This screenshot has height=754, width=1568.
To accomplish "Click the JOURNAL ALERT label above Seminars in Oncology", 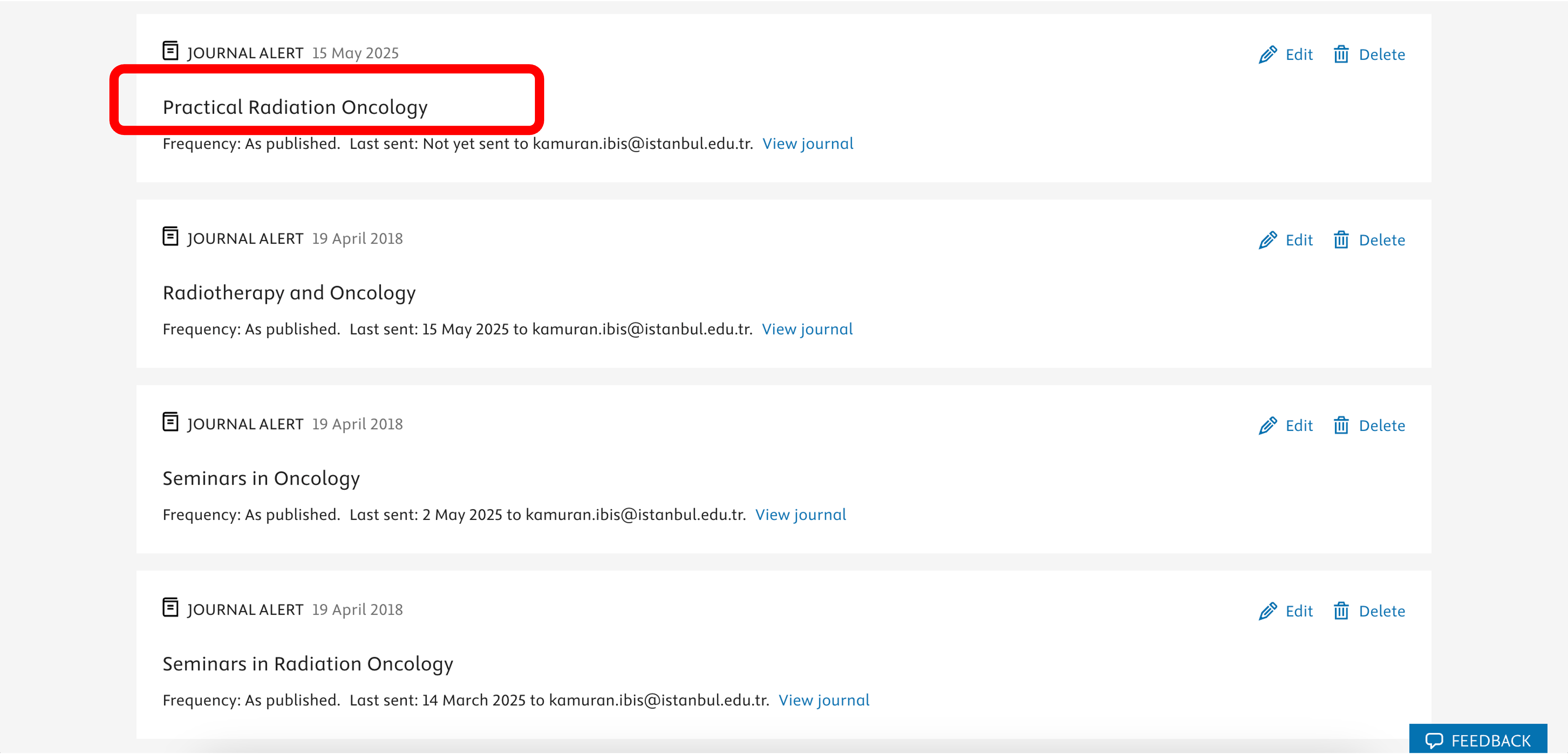I will pyautogui.click(x=245, y=425).
